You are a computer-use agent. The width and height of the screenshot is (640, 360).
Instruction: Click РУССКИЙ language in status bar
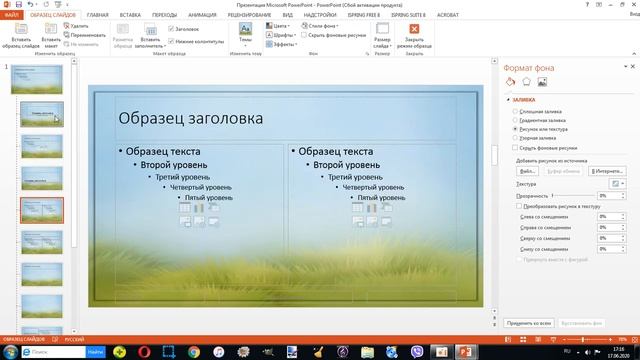74,340
